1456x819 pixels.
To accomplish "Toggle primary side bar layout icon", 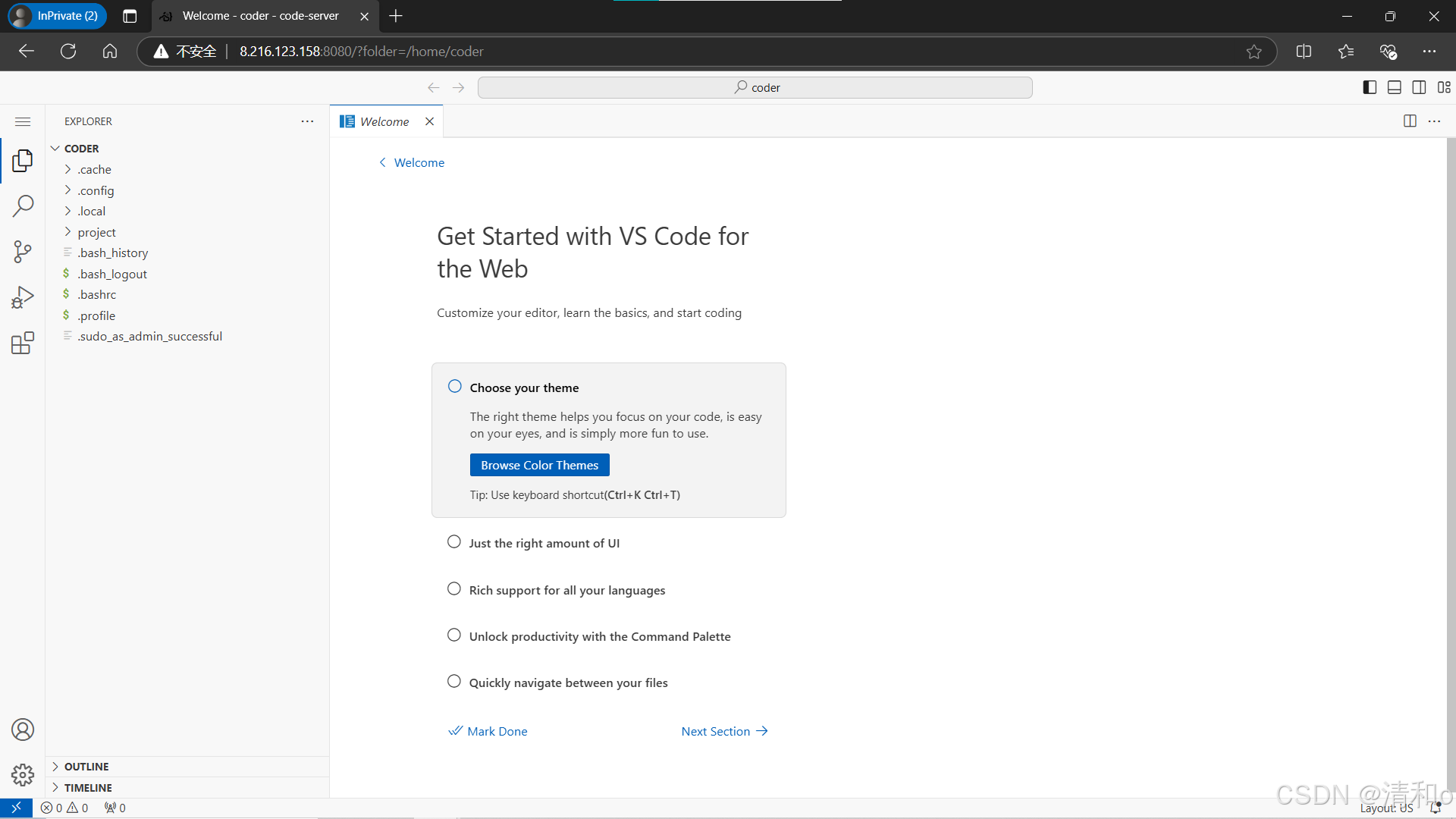I will coord(1370,87).
